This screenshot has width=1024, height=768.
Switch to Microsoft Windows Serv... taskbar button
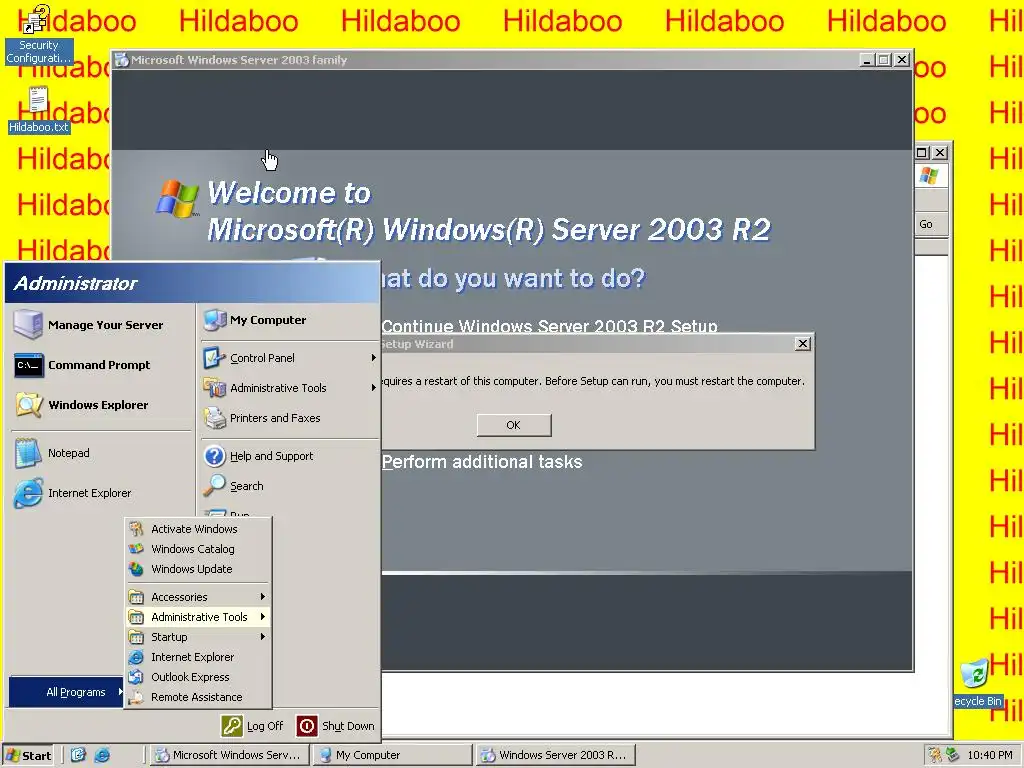point(228,756)
